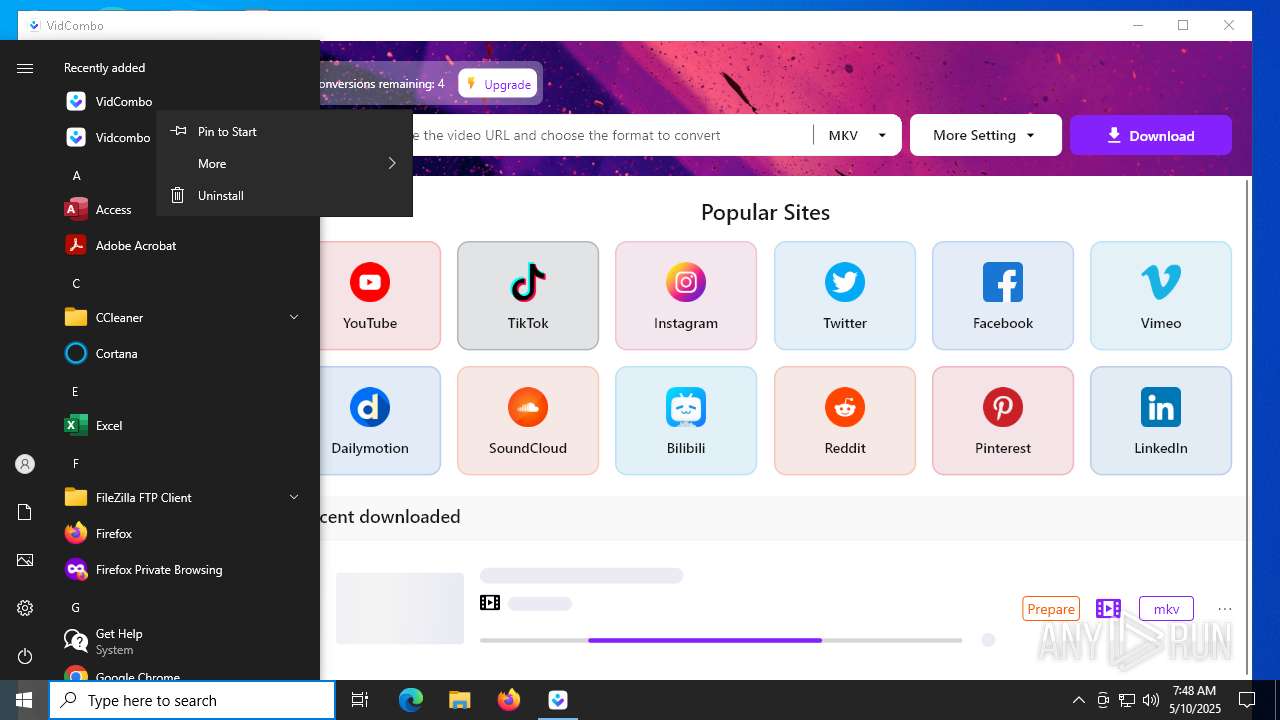Click the letter C section header

point(76,284)
